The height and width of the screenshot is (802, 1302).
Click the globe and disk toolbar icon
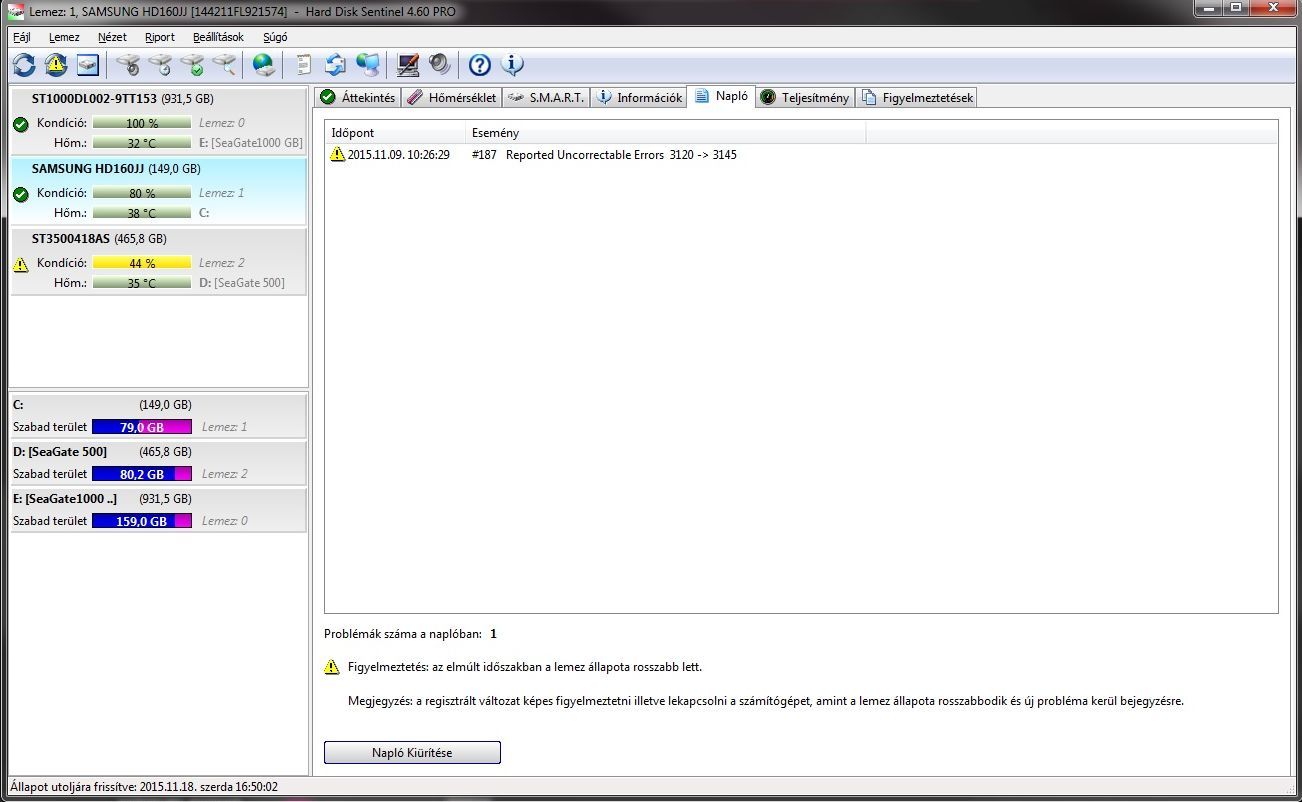pyautogui.click(x=263, y=65)
